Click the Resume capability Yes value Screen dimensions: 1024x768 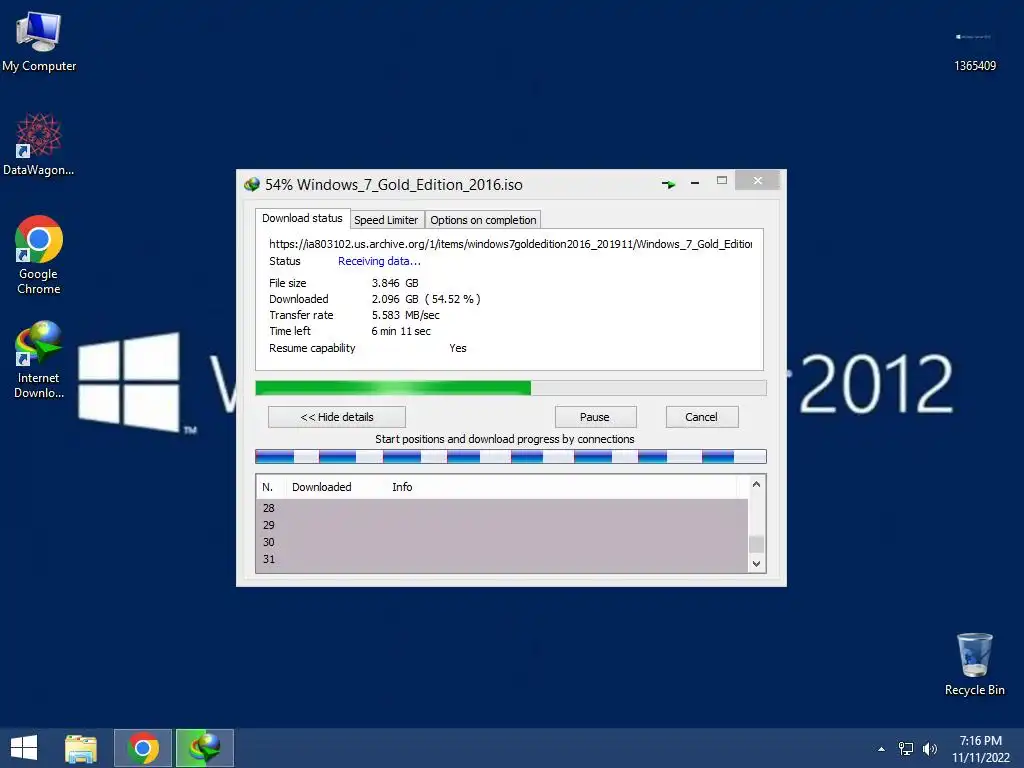tap(458, 349)
